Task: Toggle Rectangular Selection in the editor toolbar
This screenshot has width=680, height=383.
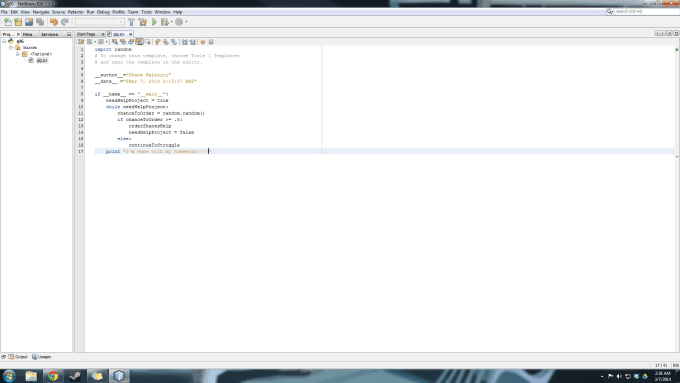Action: click(147, 42)
